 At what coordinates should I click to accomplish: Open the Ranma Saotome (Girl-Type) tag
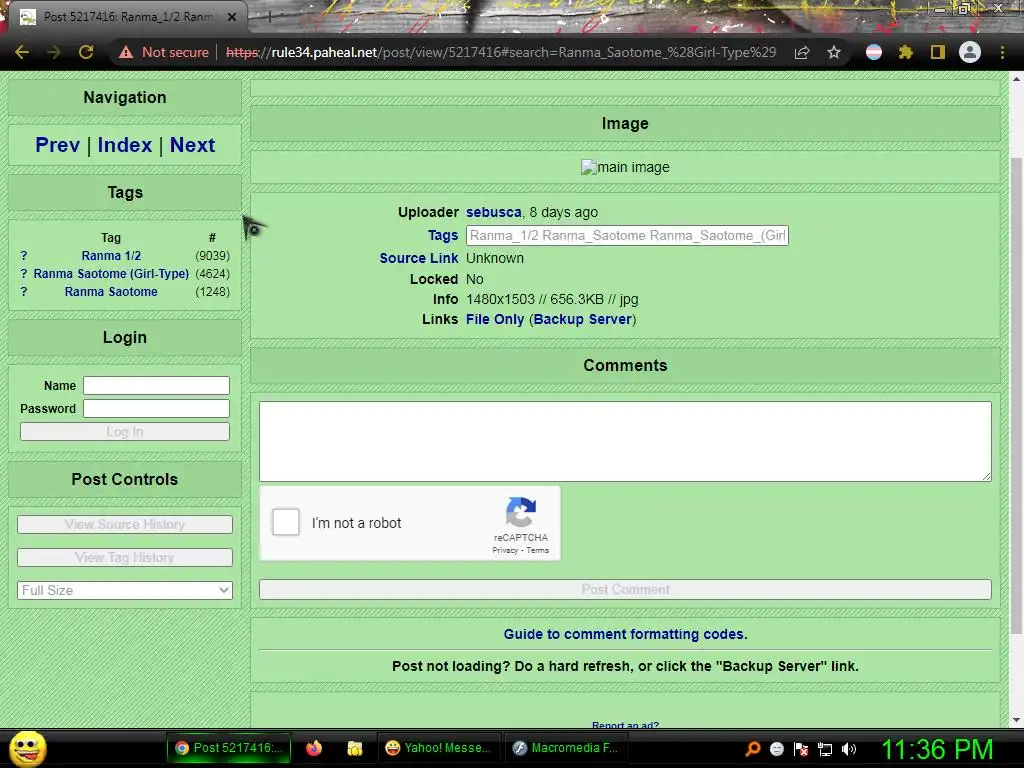click(x=111, y=274)
